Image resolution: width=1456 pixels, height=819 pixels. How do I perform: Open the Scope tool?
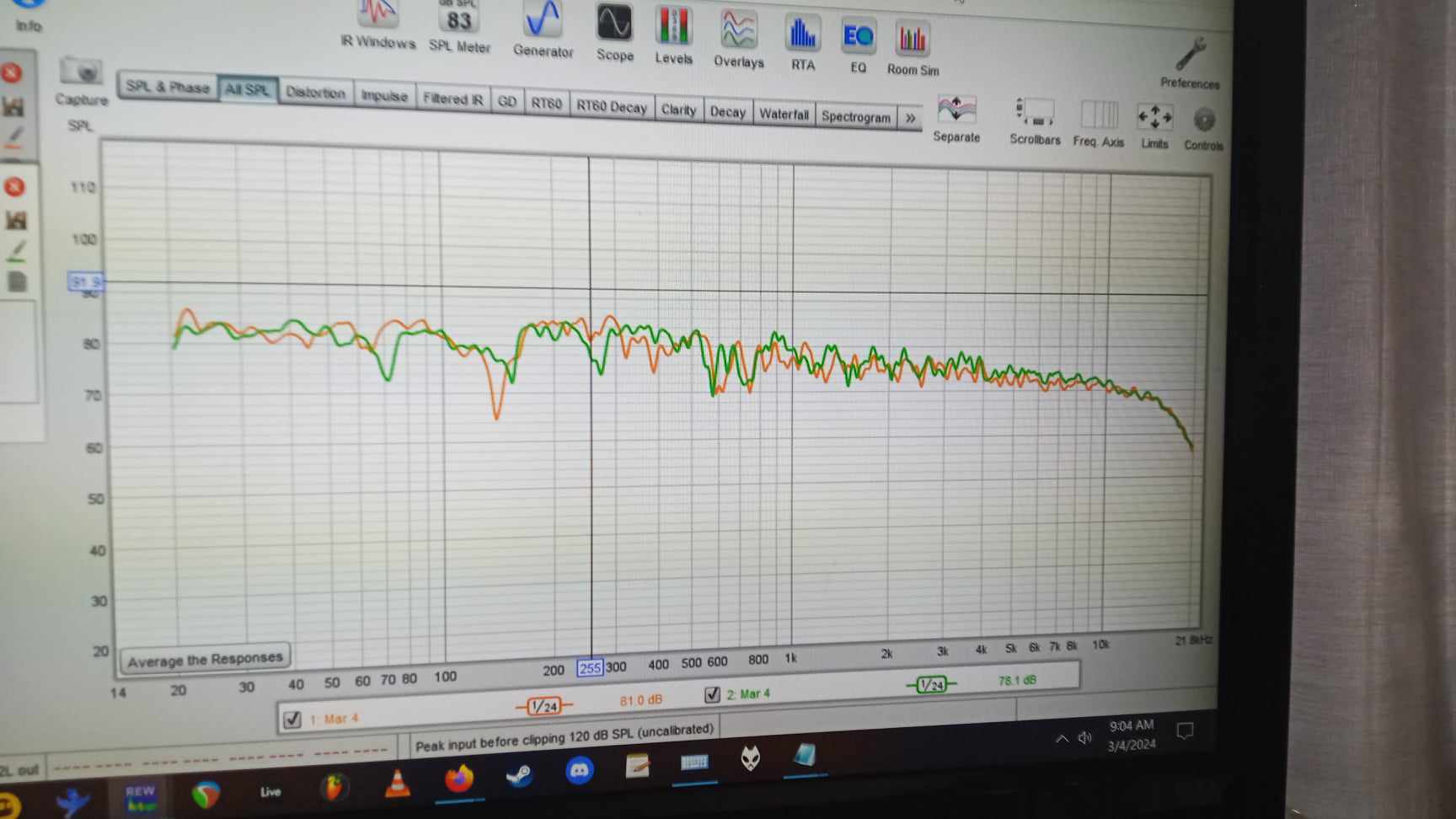click(614, 33)
